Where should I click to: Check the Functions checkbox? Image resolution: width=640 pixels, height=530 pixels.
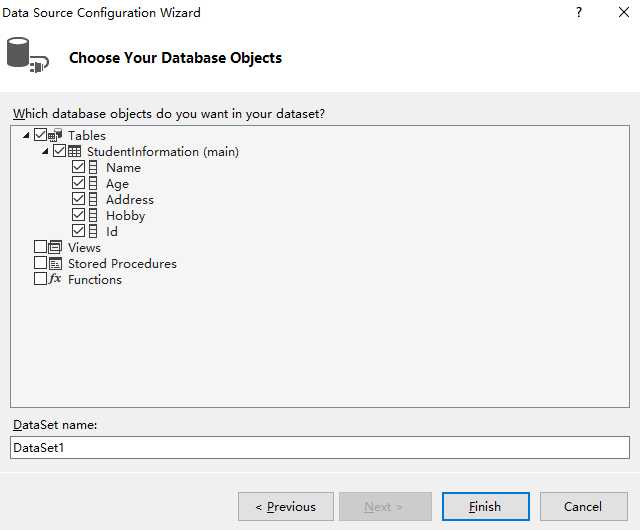[40, 278]
